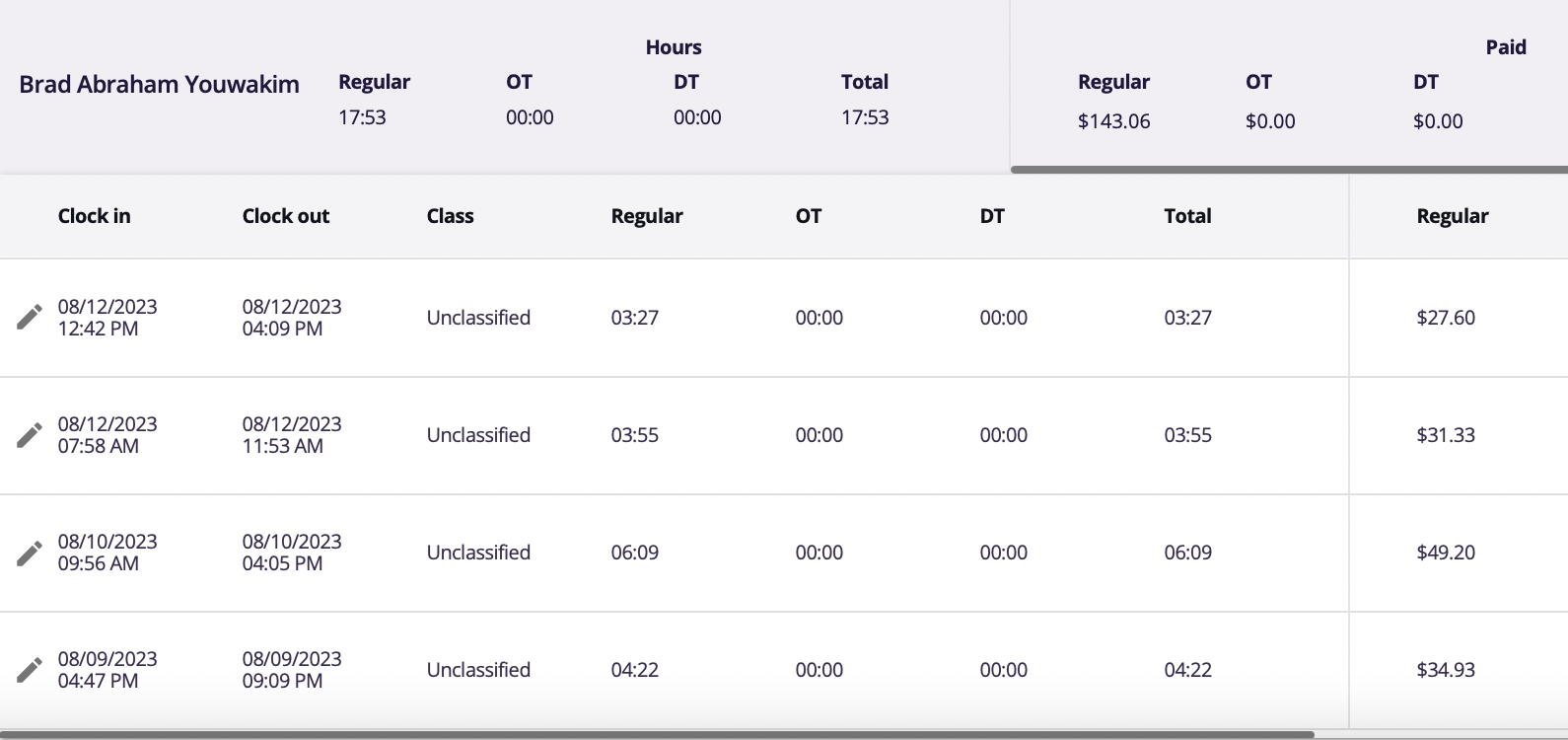This screenshot has width=1568, height=740.
Task: Open editor for 08/09/2023 04:47 PM shift
Action: click(x=30, y=670)
